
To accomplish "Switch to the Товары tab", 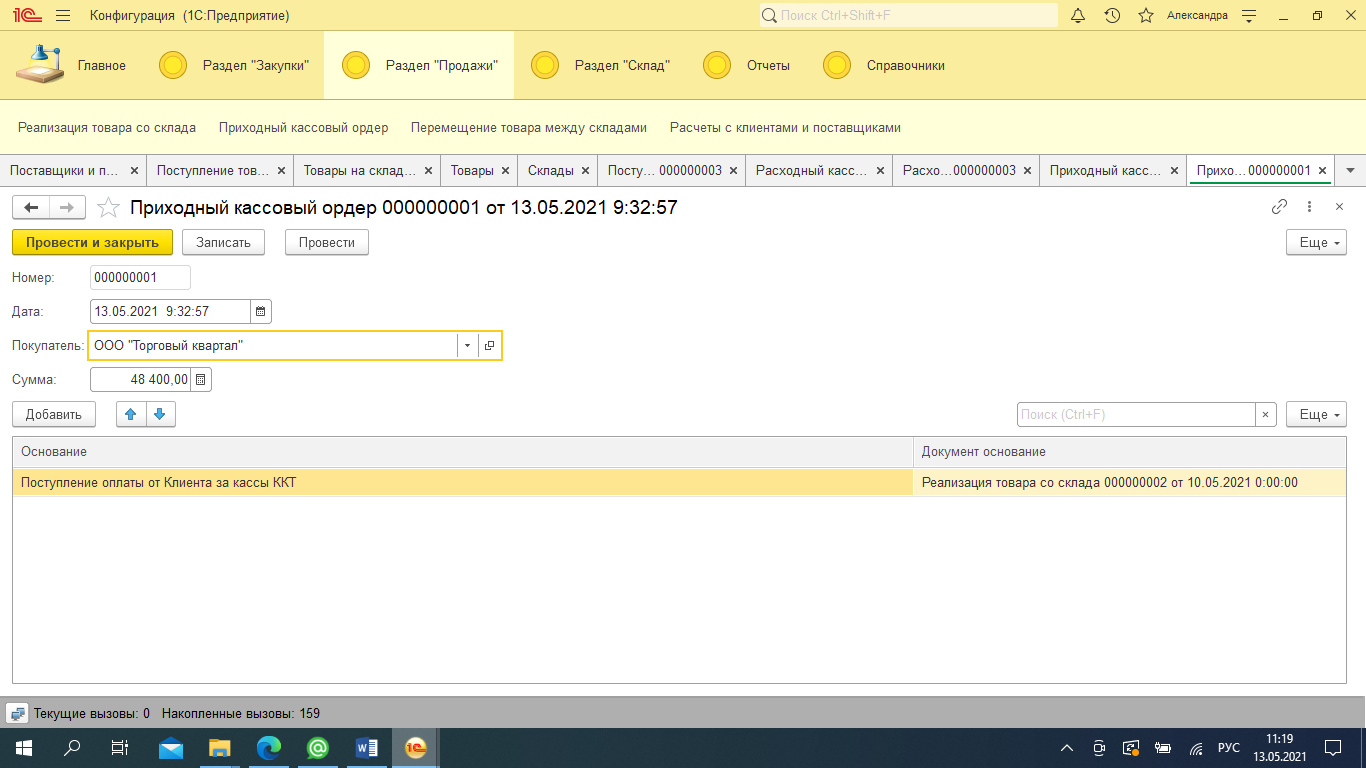I will click(472, 170).
